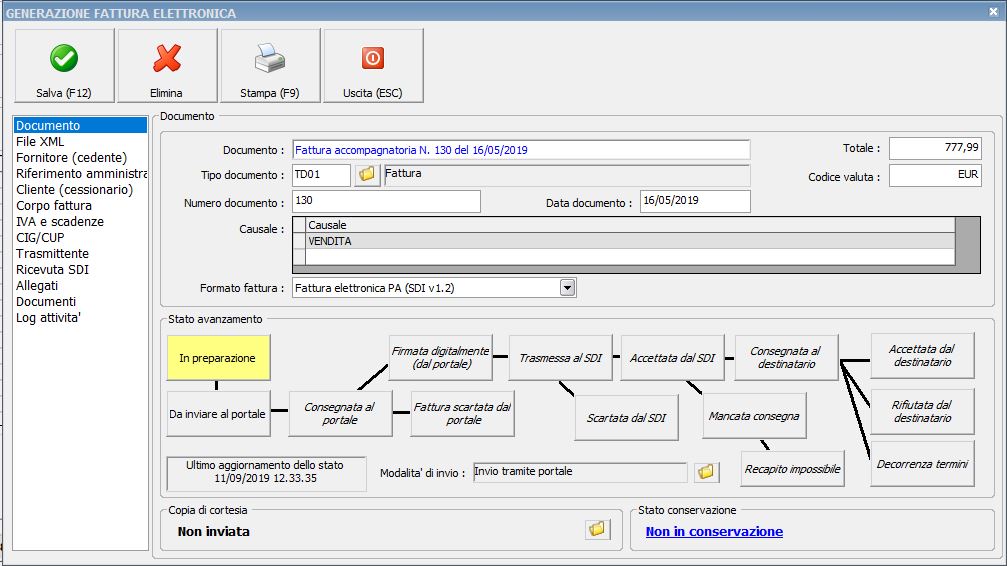Viewport: 1007px width, 566px height.
Task: Click the empty row under VENDITA in Causale
Action: coord(629,256)
